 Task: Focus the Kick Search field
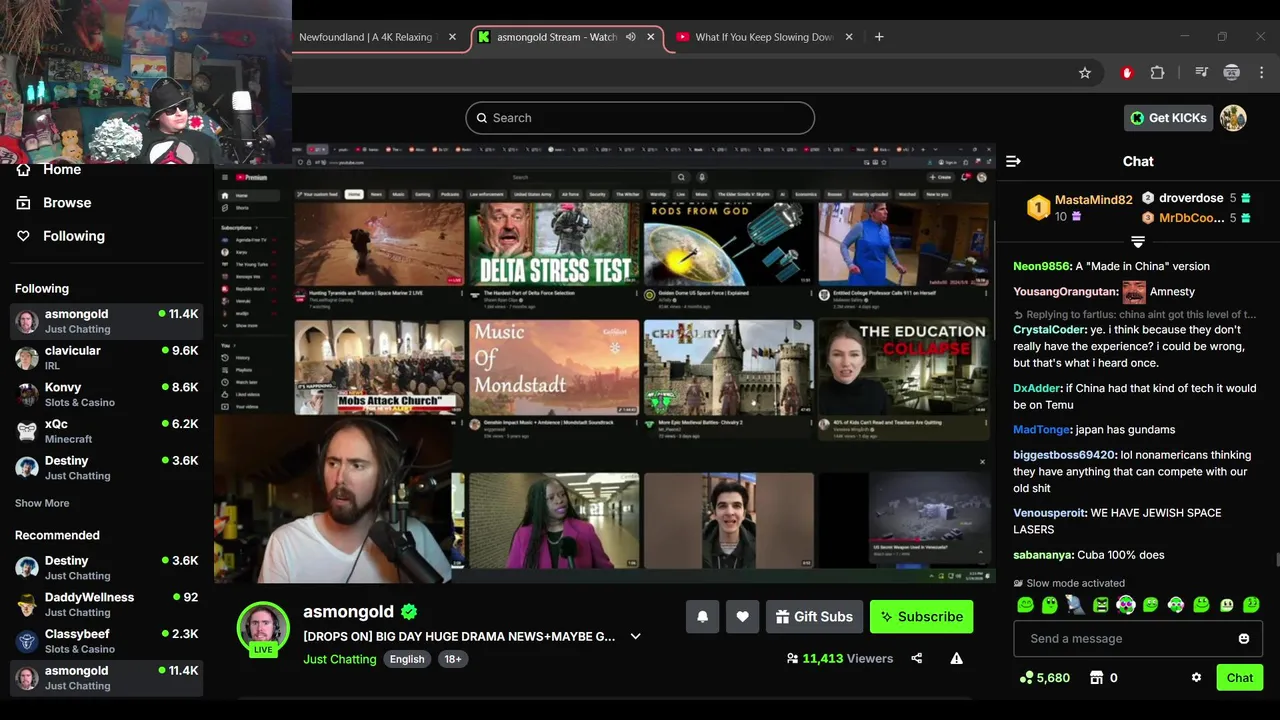point(640,118)
